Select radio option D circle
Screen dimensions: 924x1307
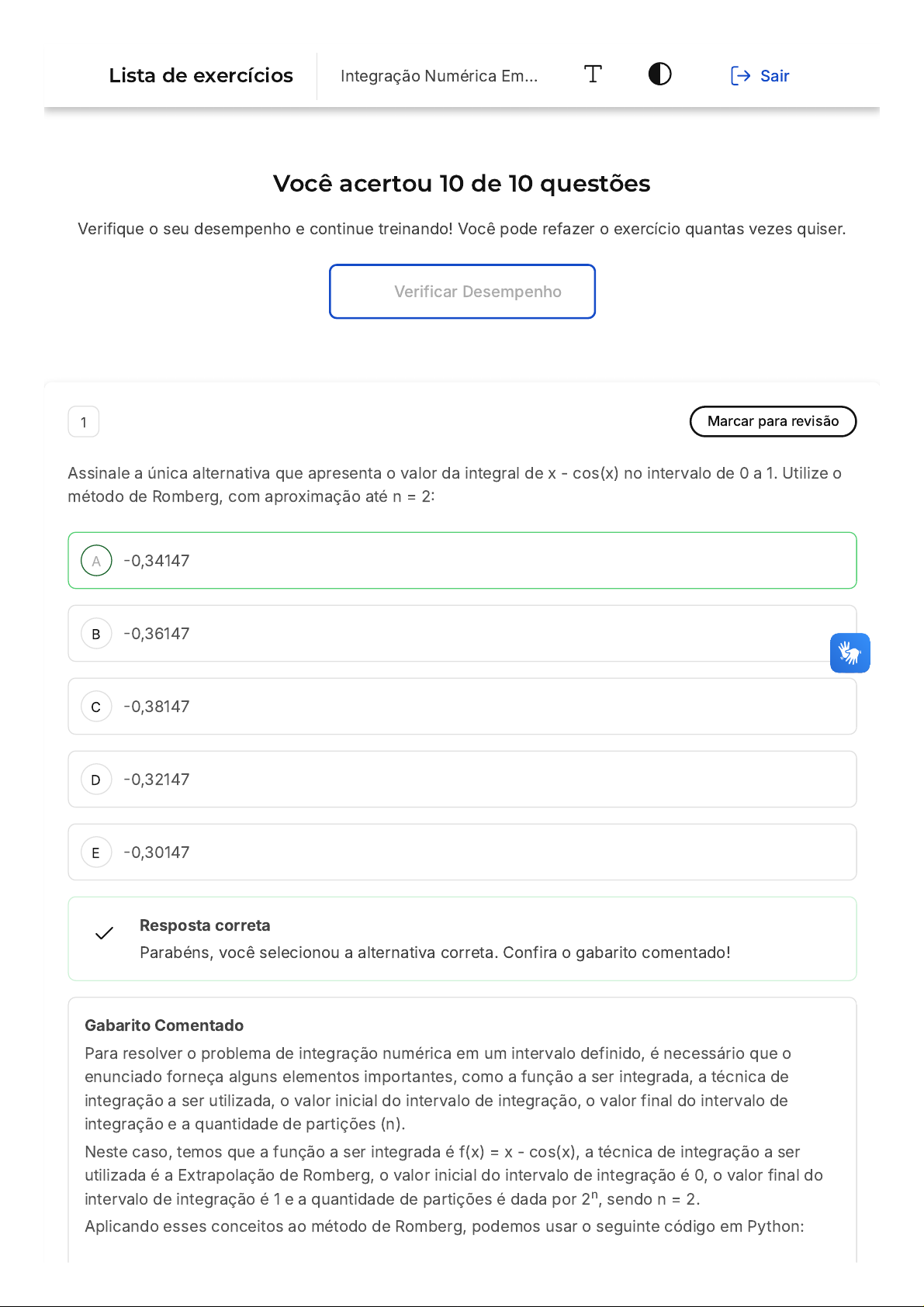tap(96, 780)
